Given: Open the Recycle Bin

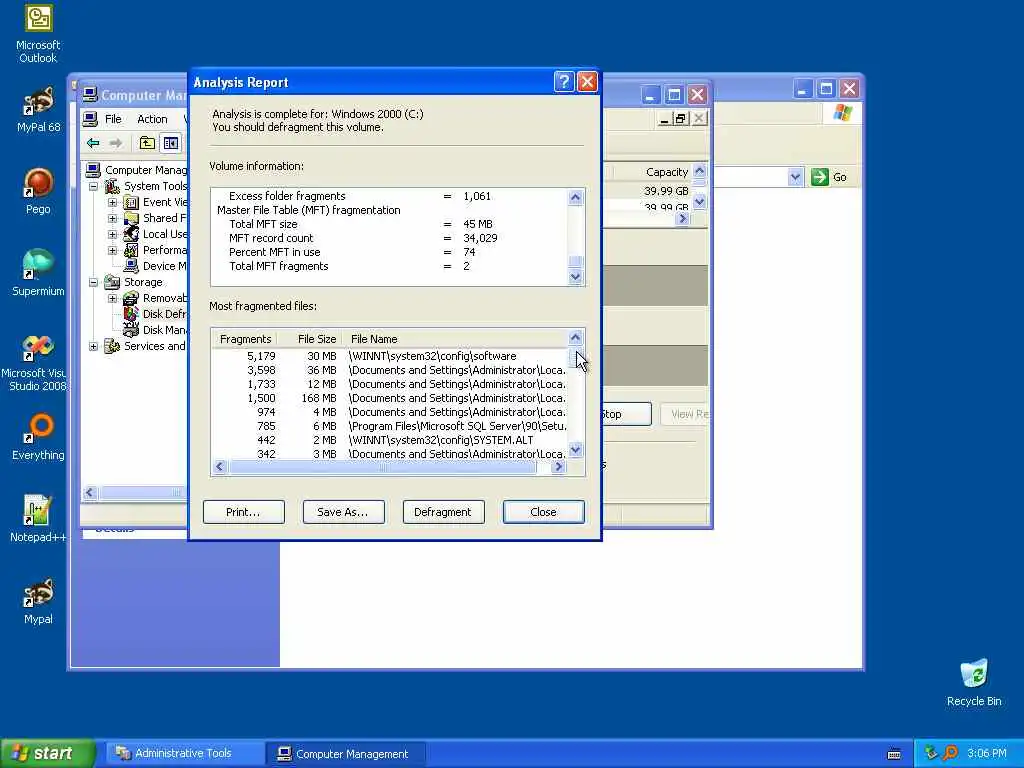Looking at the screenshot, I should coord(974,683).
